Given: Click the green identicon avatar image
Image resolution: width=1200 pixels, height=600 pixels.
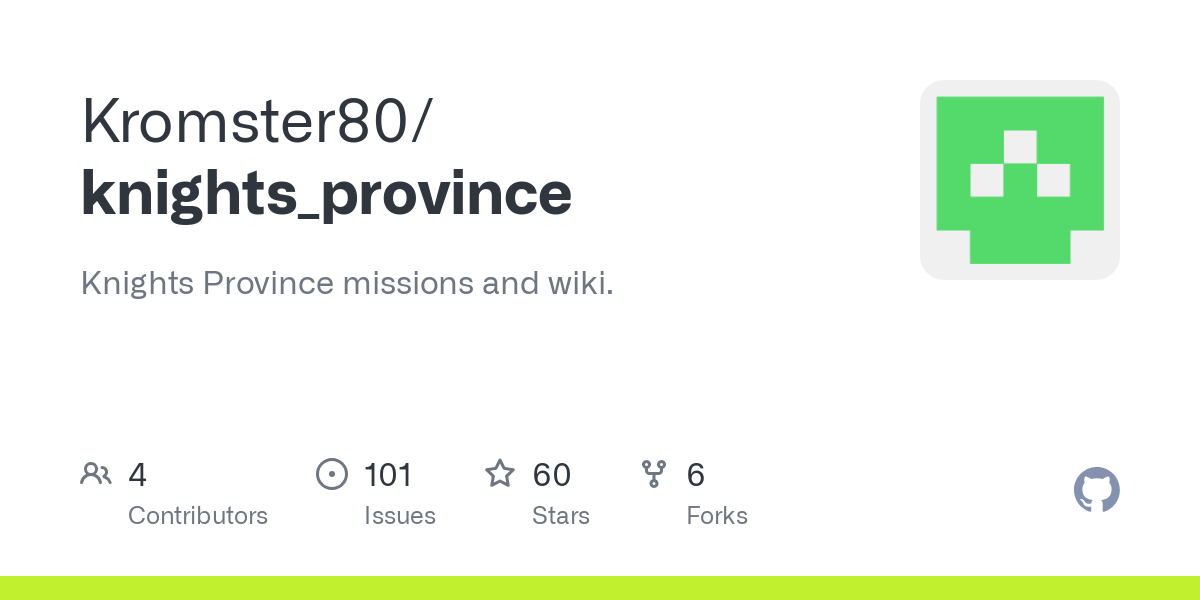Looking at the screenshot, I should pos(1019,180).
